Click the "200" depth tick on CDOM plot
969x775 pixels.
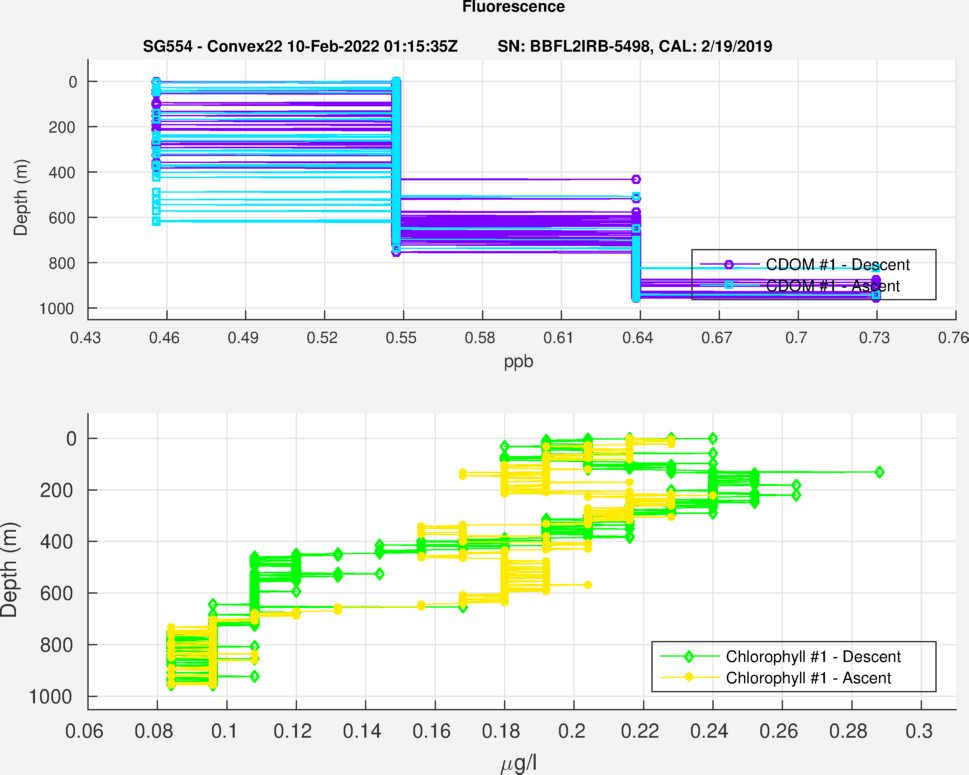pyautogui.click(x=62, y=127)
